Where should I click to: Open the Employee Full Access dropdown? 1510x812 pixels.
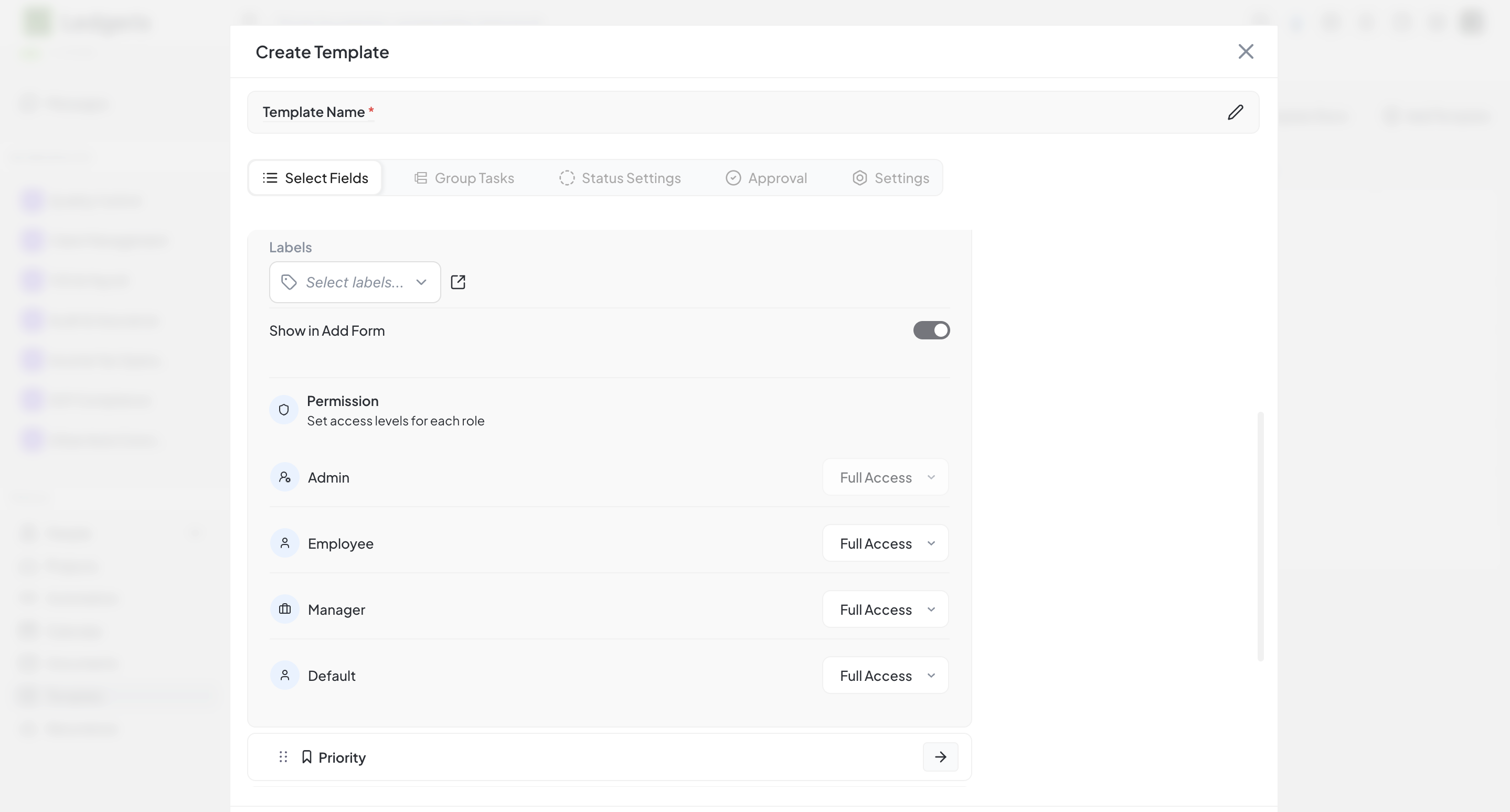click(885, 543)
